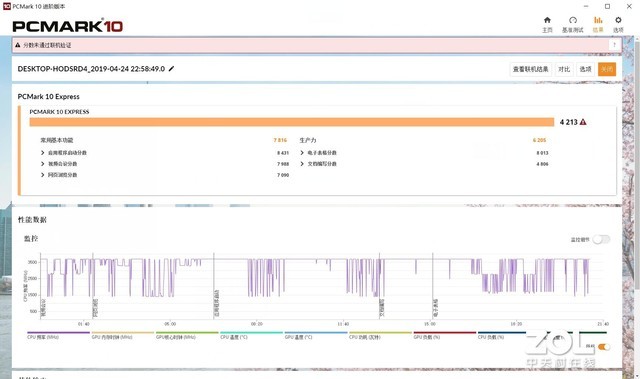The image size is (640, 379).
Task: Click the red warning triangle beside the 4 213 score
Action: coord(583,122)
